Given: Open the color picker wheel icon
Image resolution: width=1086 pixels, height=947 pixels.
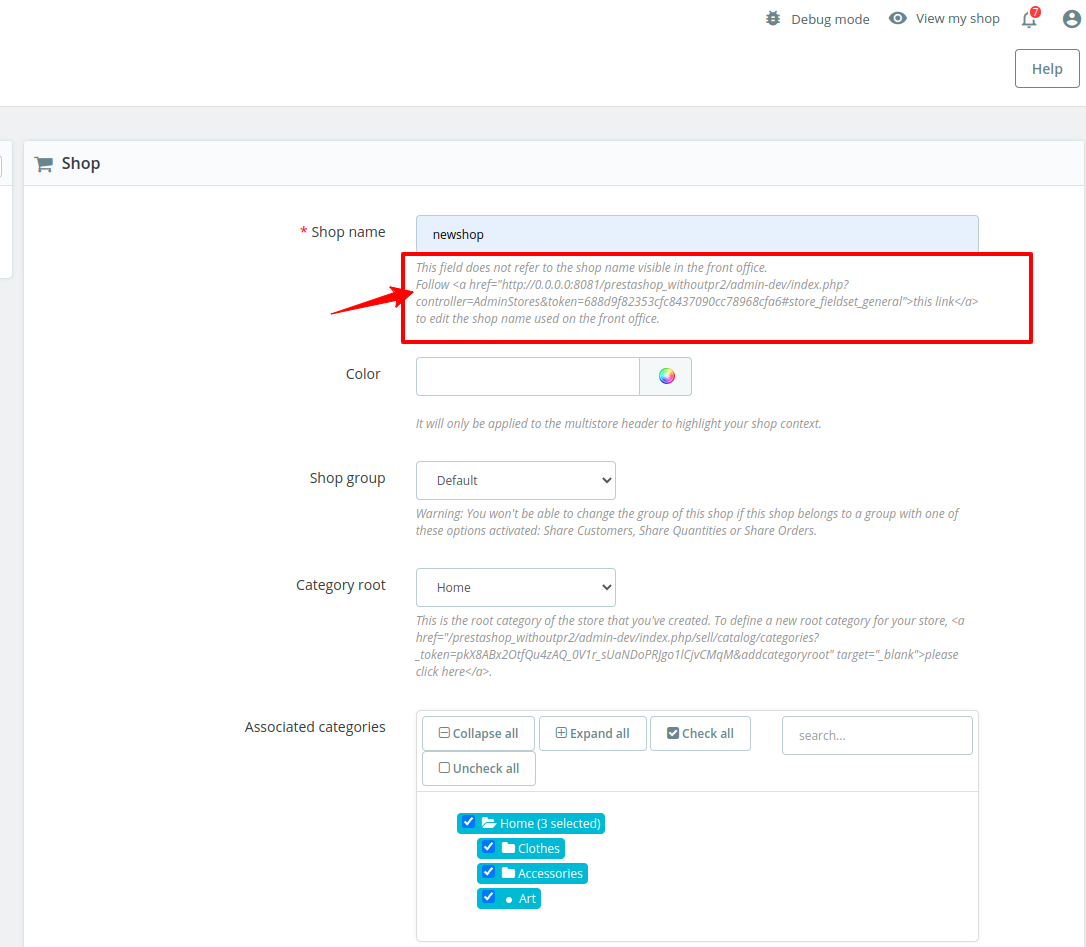Looking at the screenshot, I should 665,376.
